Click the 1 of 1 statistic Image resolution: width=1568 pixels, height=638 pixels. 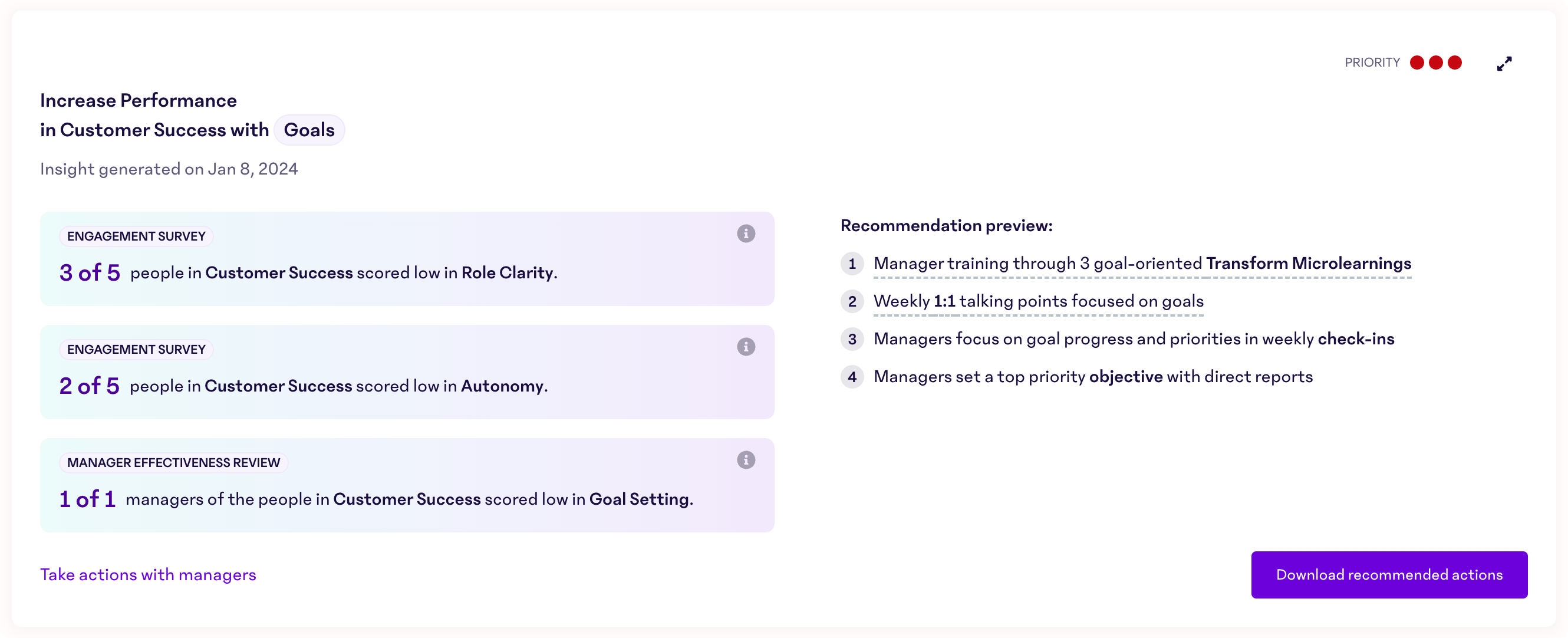[x=87, y=499]
